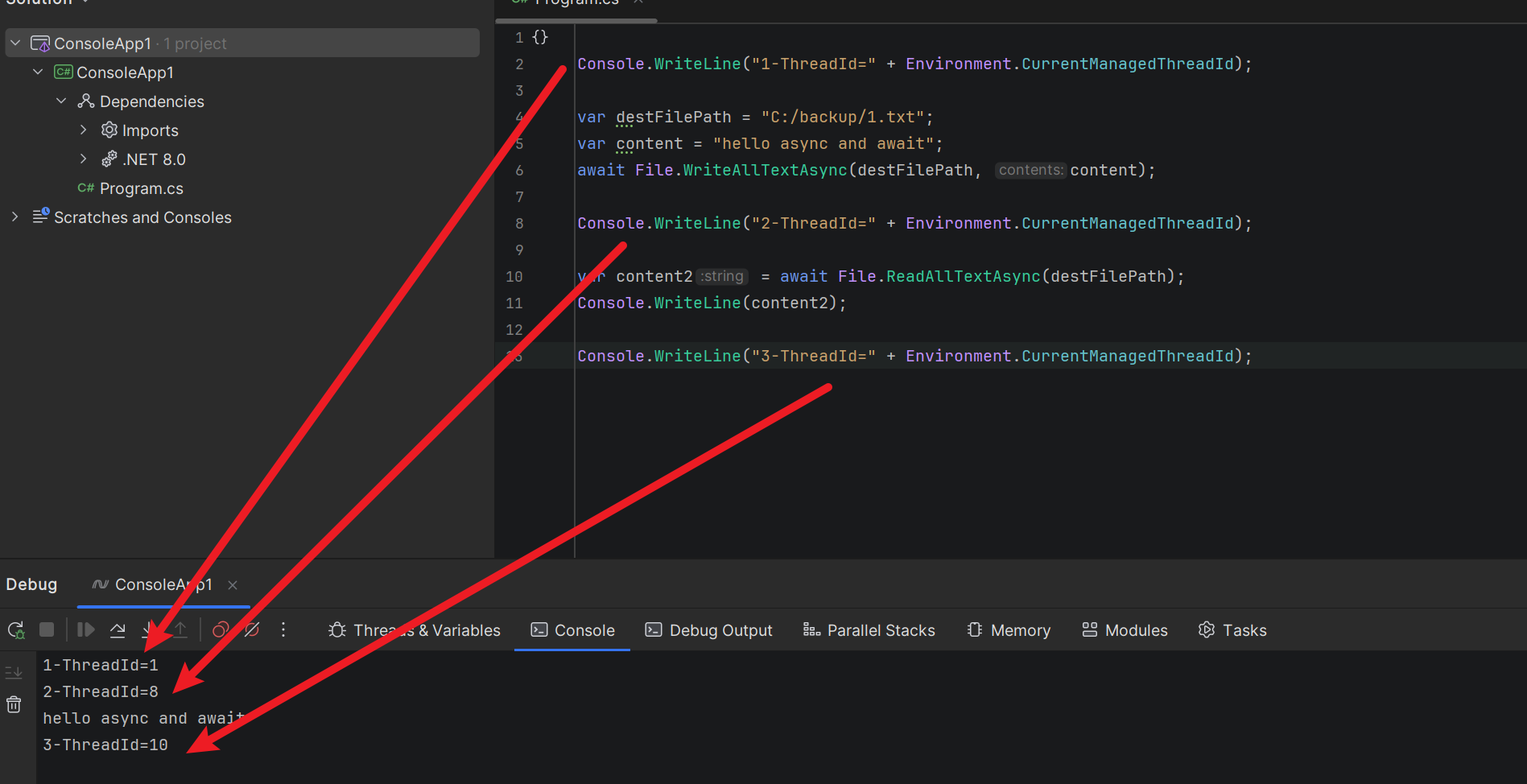1527x784 pixels.
Task: Open the debug toolbar more options menu
Action: click(283, 630)
